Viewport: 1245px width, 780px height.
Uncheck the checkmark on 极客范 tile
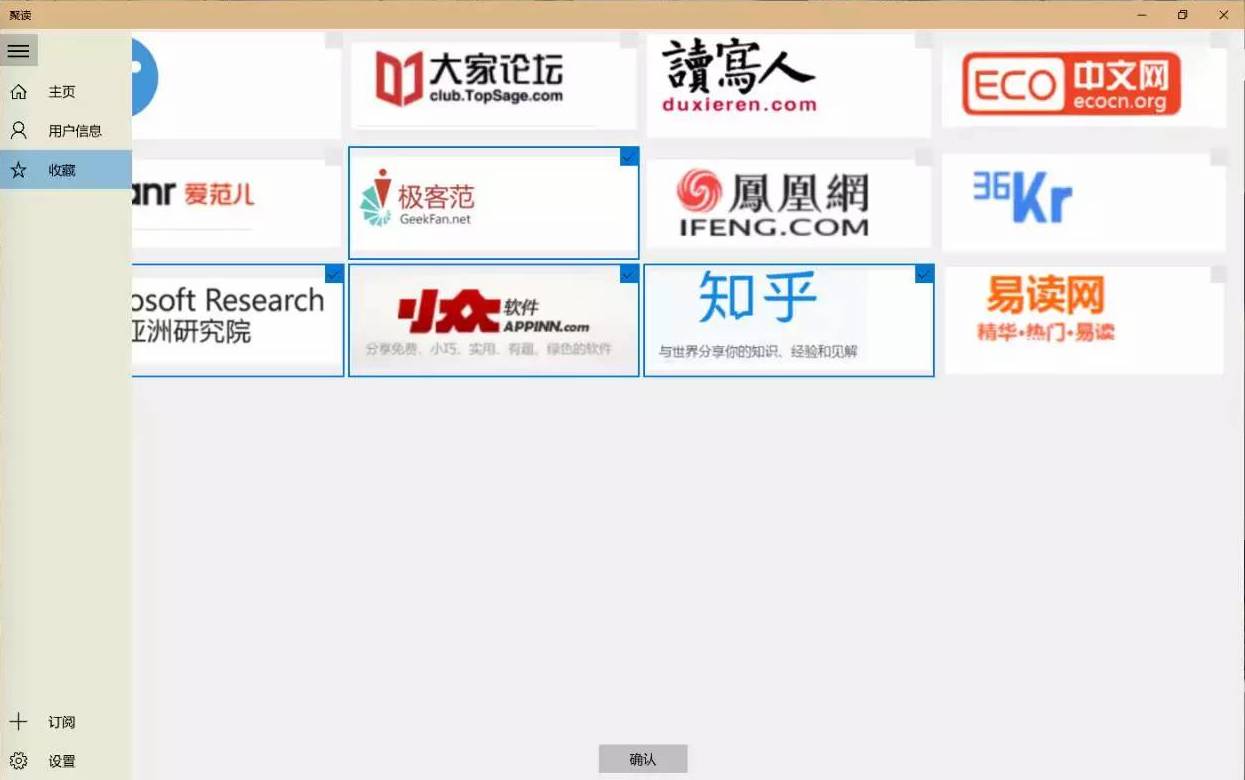(629, 157)
